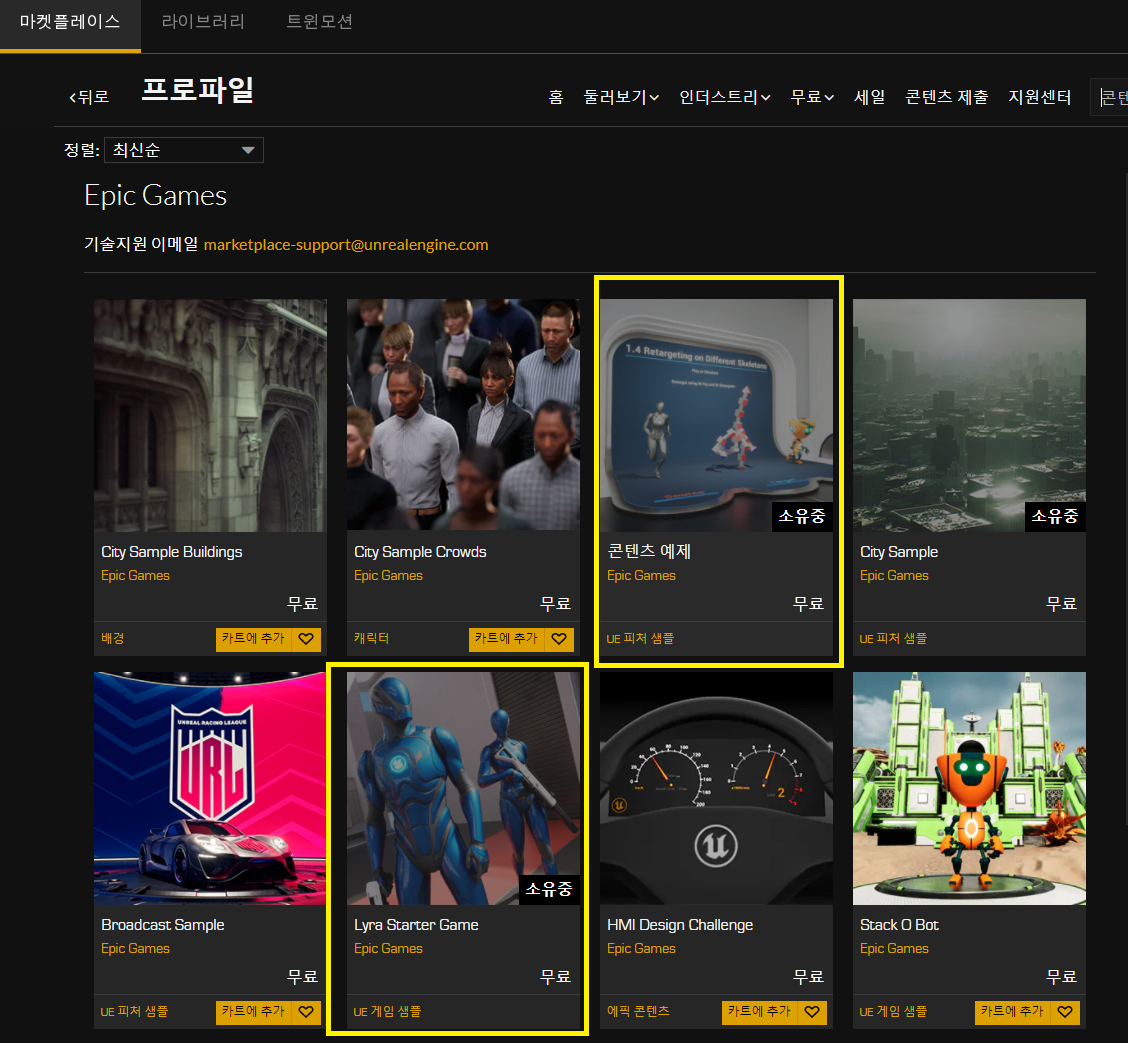Image resolution: width=1128 pixels, height=1043 pixels.
Task: Switch to the 라이브러리 tab
Action: (x=203, y=22)
